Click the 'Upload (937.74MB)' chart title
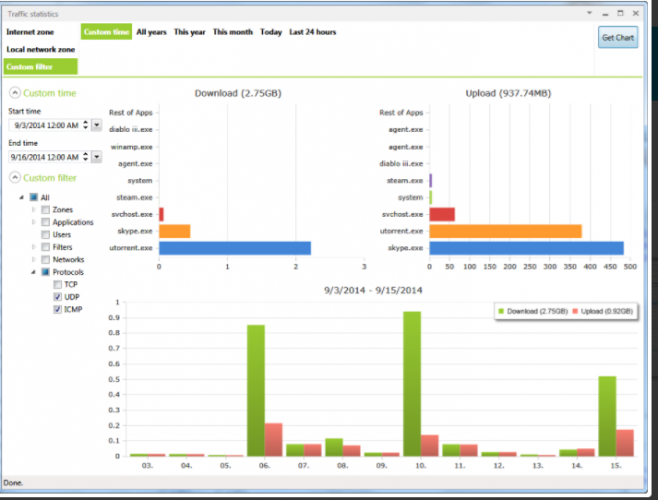Image resolution: width=658 pixels, height=500 pixels. (x=508, y=93)
